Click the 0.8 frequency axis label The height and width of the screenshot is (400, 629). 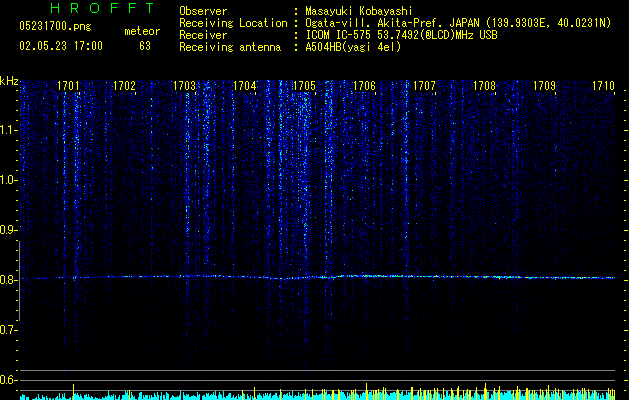coord(8,280)
